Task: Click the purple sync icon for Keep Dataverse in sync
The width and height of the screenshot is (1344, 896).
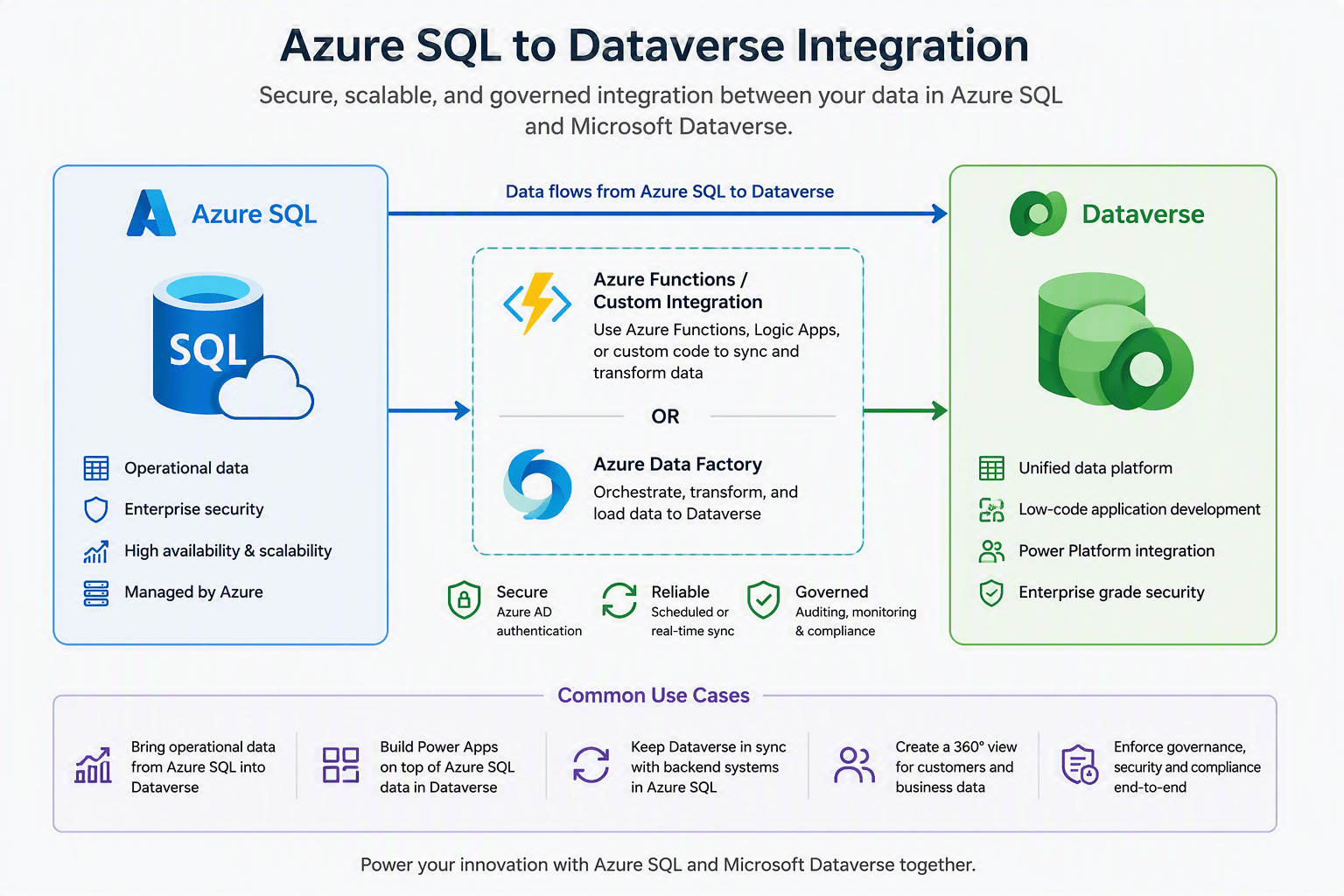Action: point(591,765)
